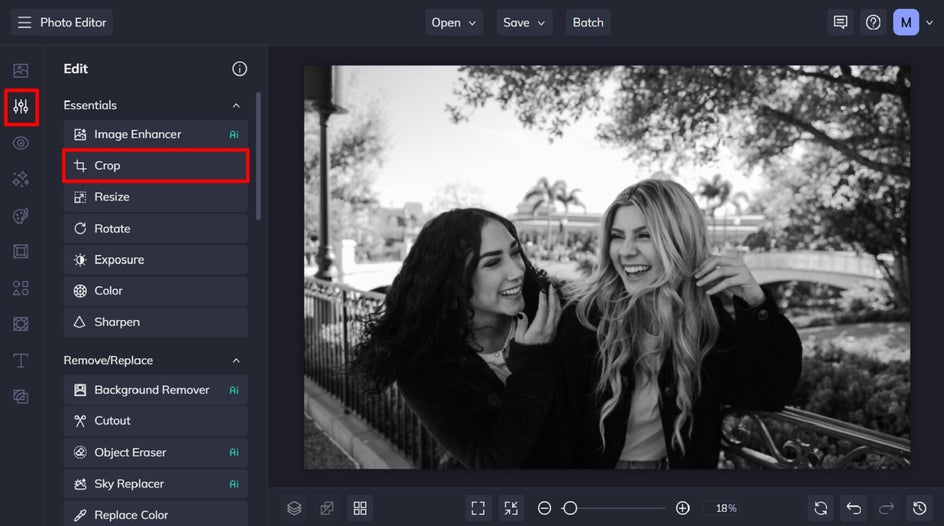Open the Sky Replacer tool
Image resolution: width=944 pixels, height=526 pixels.
pyautogui.click(x=155, y=484)
